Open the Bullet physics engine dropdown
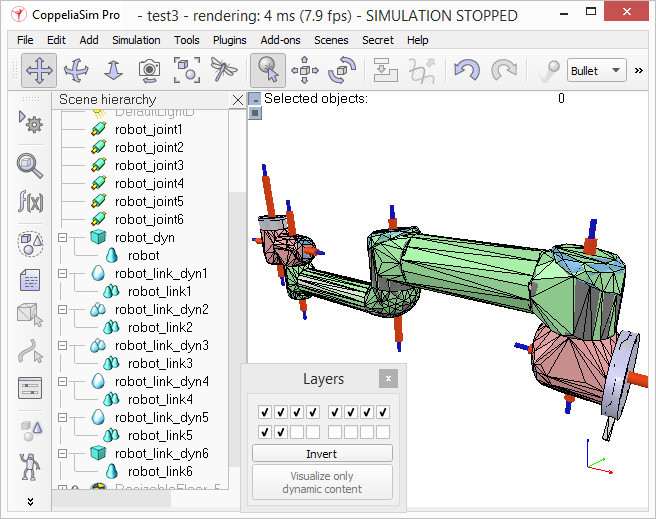The height and width of the screenshot is (519, 656). pyautogui.click(x=597, y=71)
